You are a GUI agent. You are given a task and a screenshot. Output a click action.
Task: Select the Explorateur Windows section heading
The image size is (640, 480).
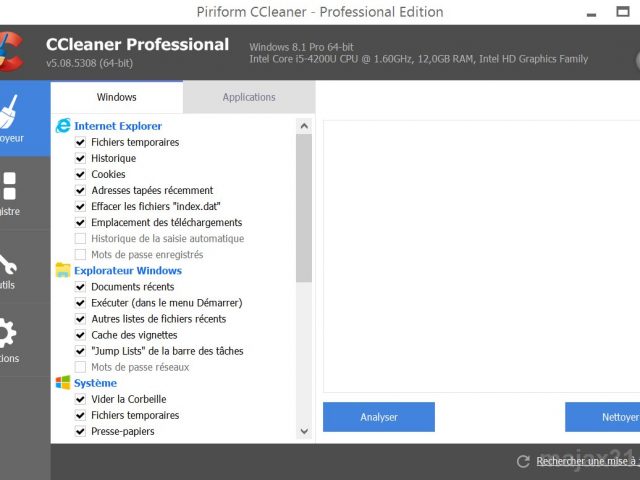tap(128, 271)
